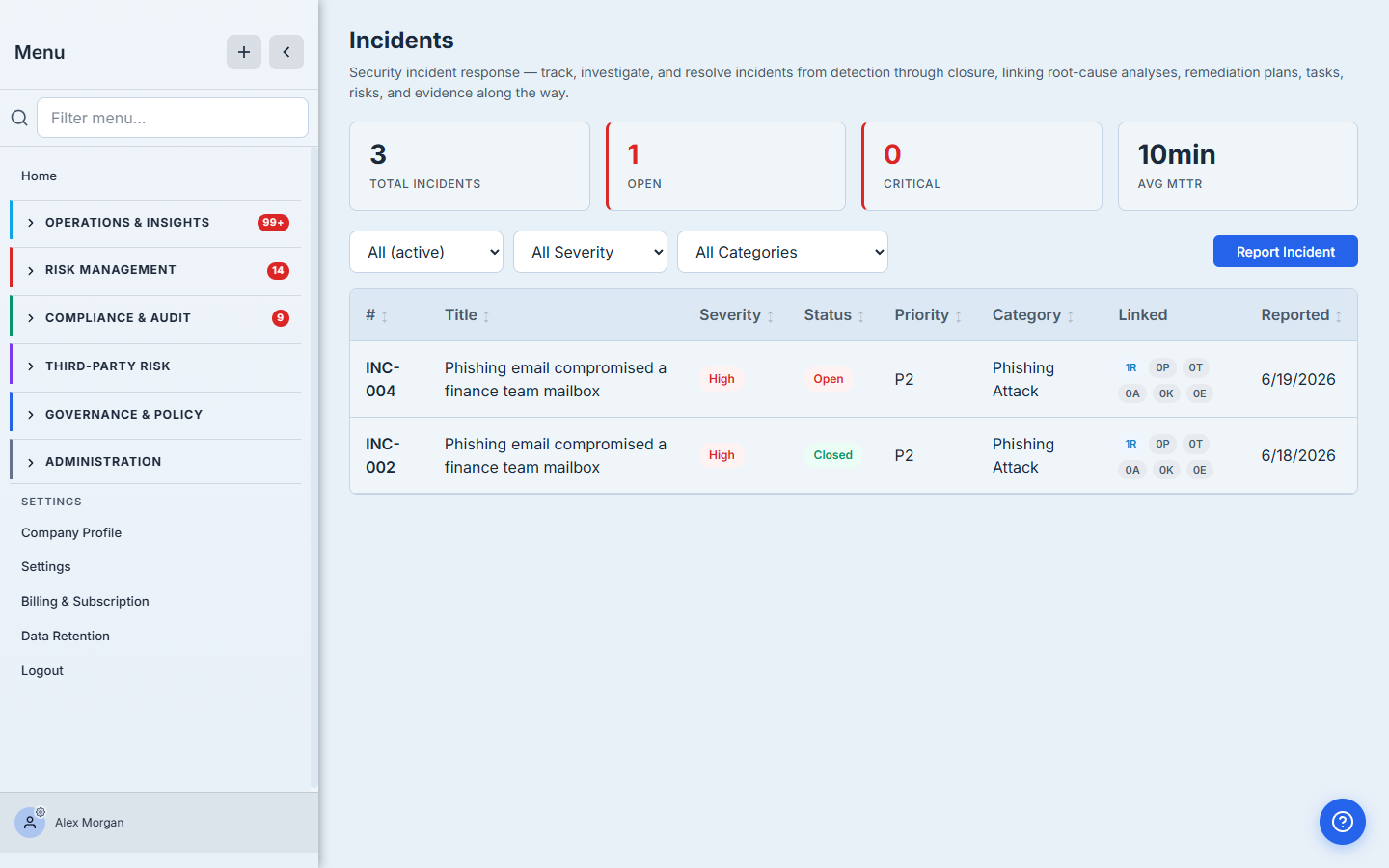The width and height of the screenshot is (1389, 868).
Task: Click the search magnifier icon
Action: click(19, 118)
